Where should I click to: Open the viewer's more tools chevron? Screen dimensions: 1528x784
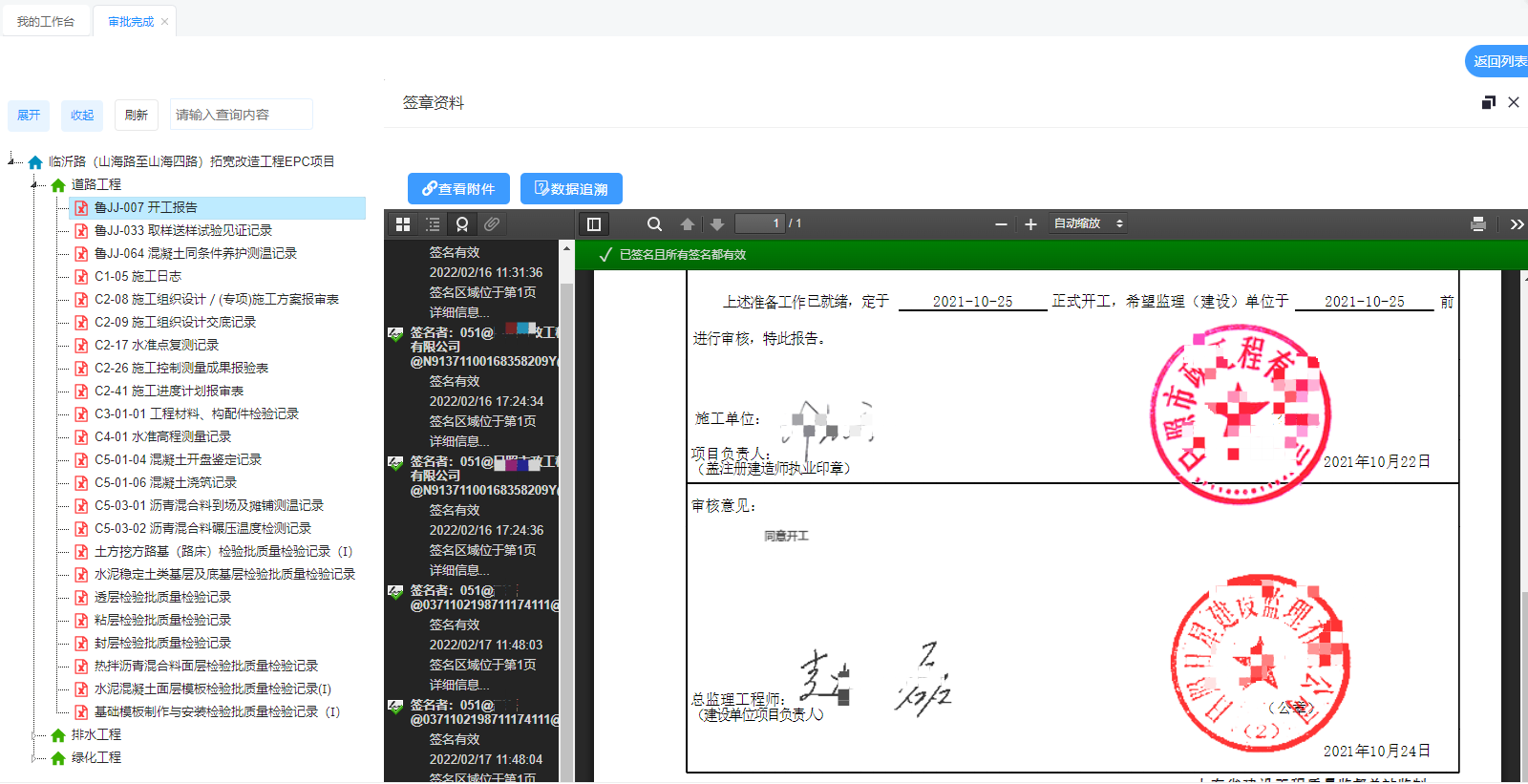[x=1516, y=224]
